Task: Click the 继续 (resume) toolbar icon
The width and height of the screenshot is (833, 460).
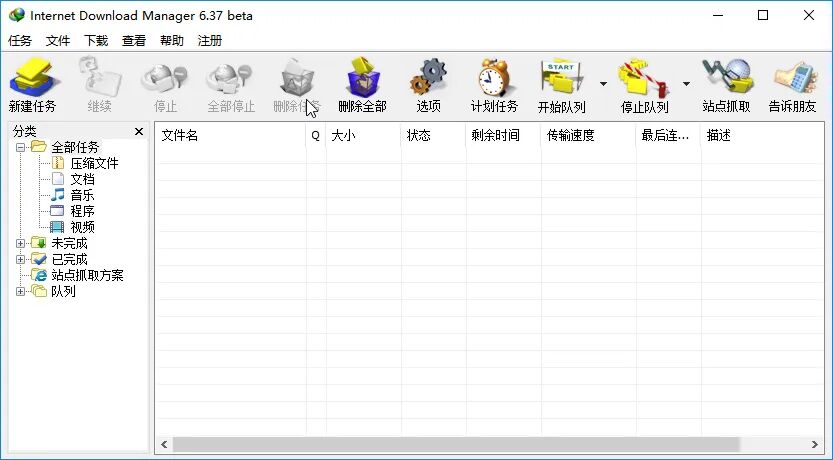Action: point(99,78)
